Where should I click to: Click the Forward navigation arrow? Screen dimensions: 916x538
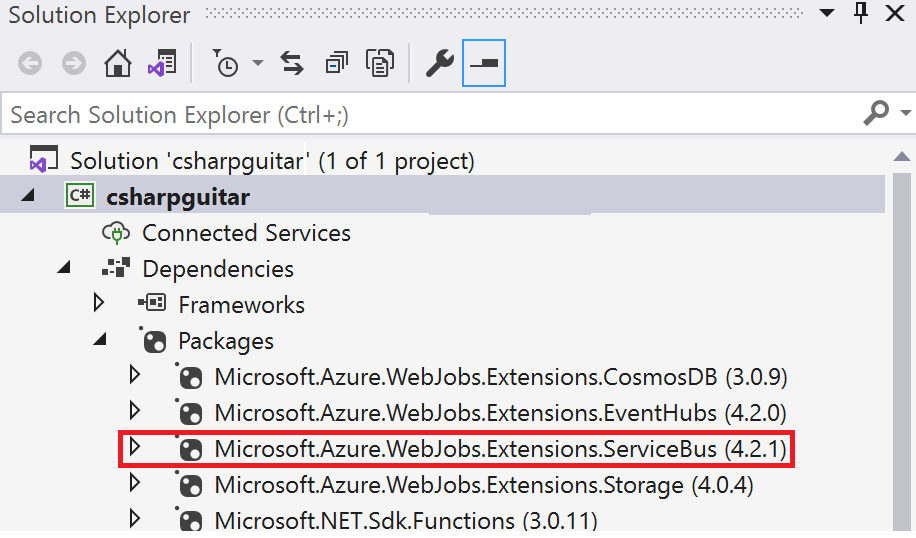click(74, 63)
